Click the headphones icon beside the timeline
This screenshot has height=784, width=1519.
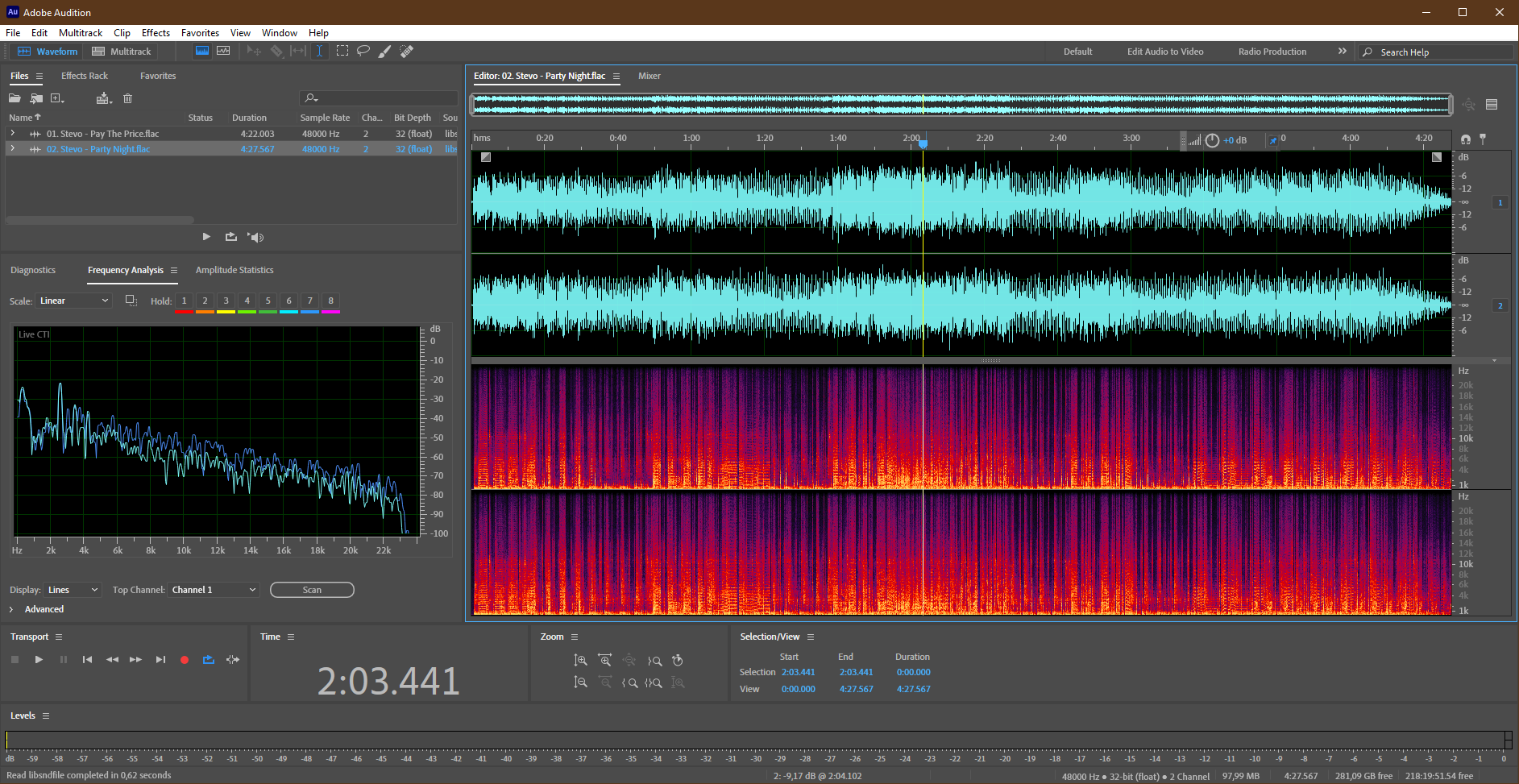[1465, 139]
